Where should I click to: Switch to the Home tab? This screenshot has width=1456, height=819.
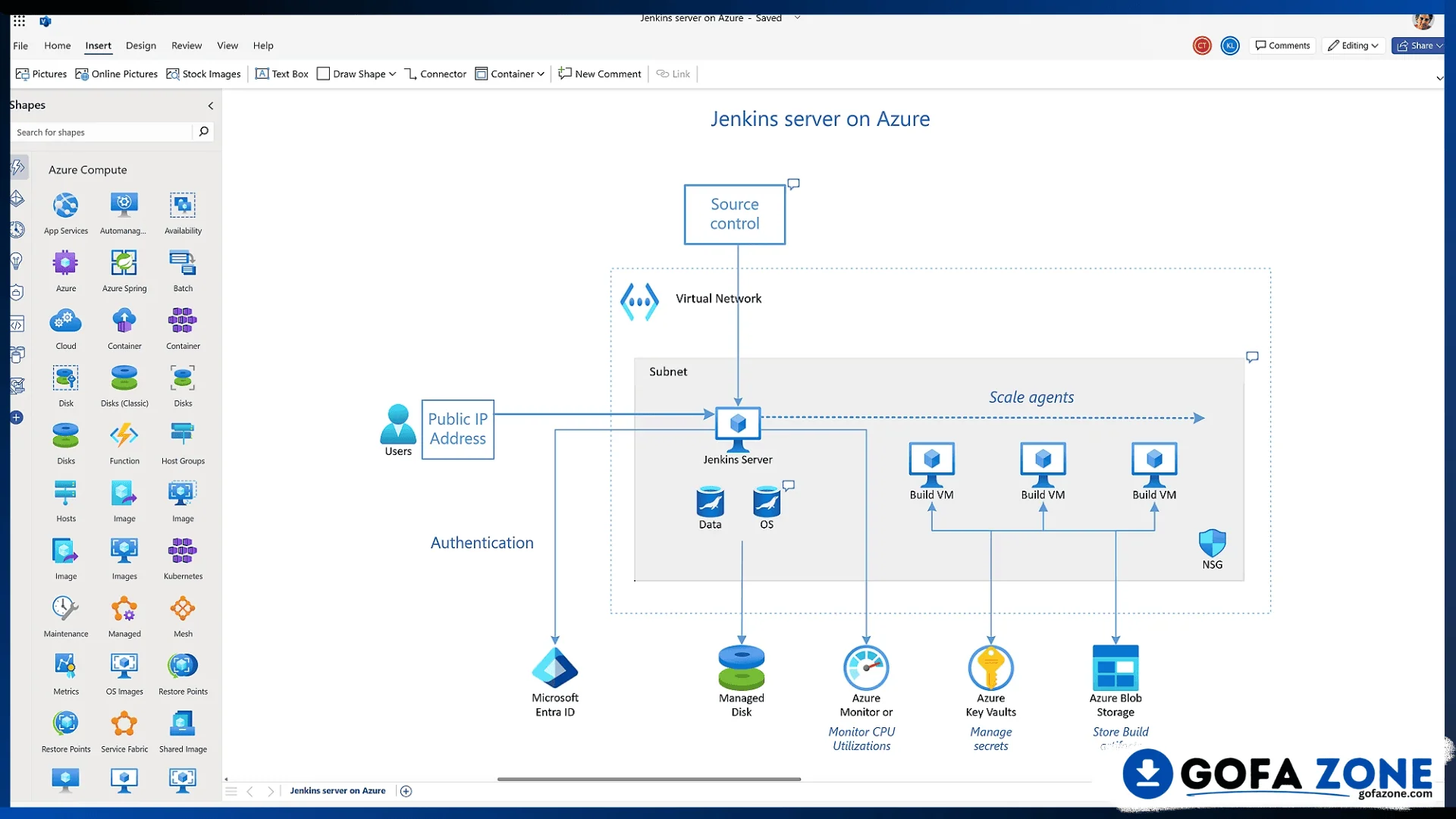pyautogui.click(x=57, y=45)
